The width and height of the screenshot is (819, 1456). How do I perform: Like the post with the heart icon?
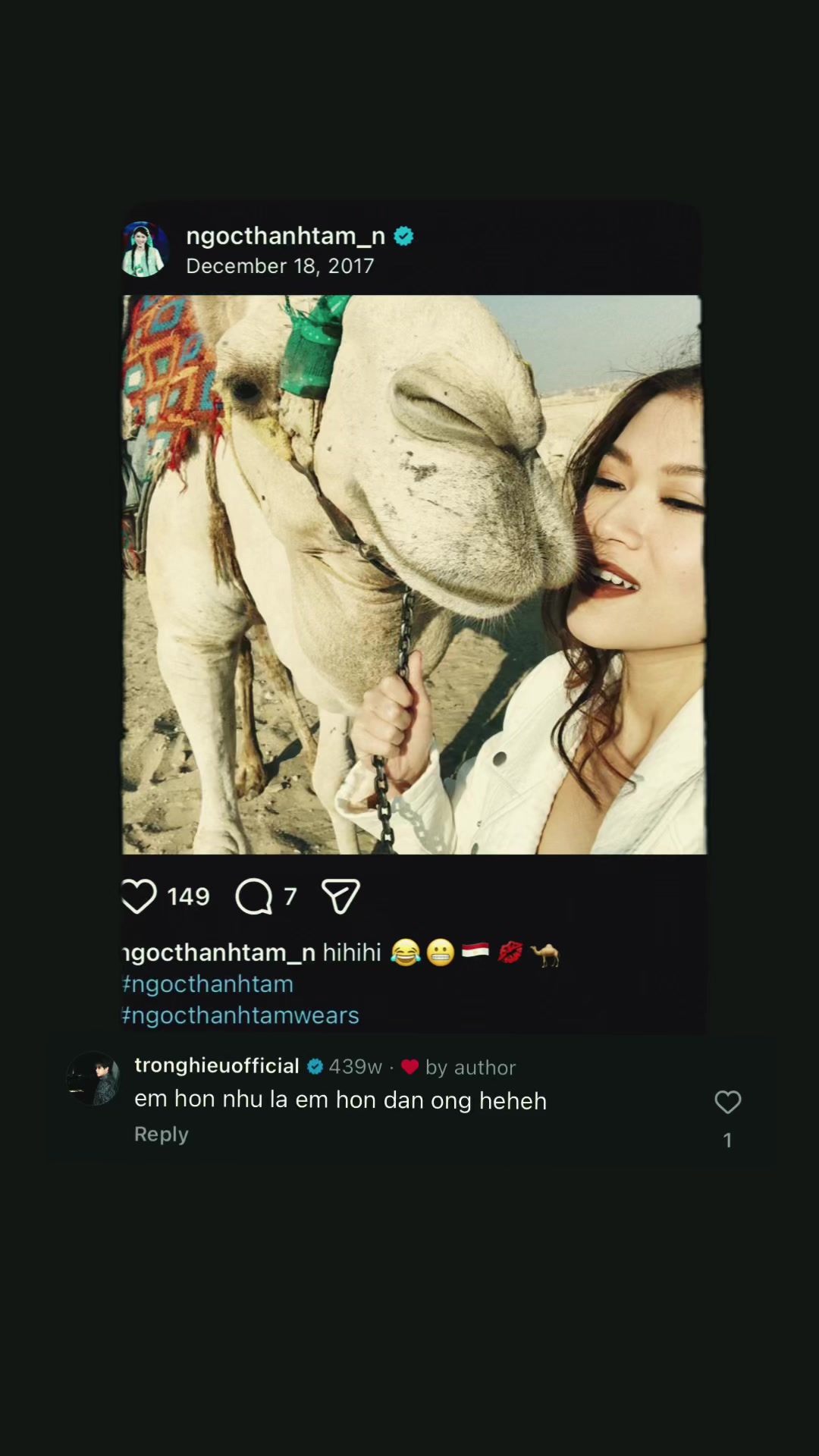tap(140, 896)
